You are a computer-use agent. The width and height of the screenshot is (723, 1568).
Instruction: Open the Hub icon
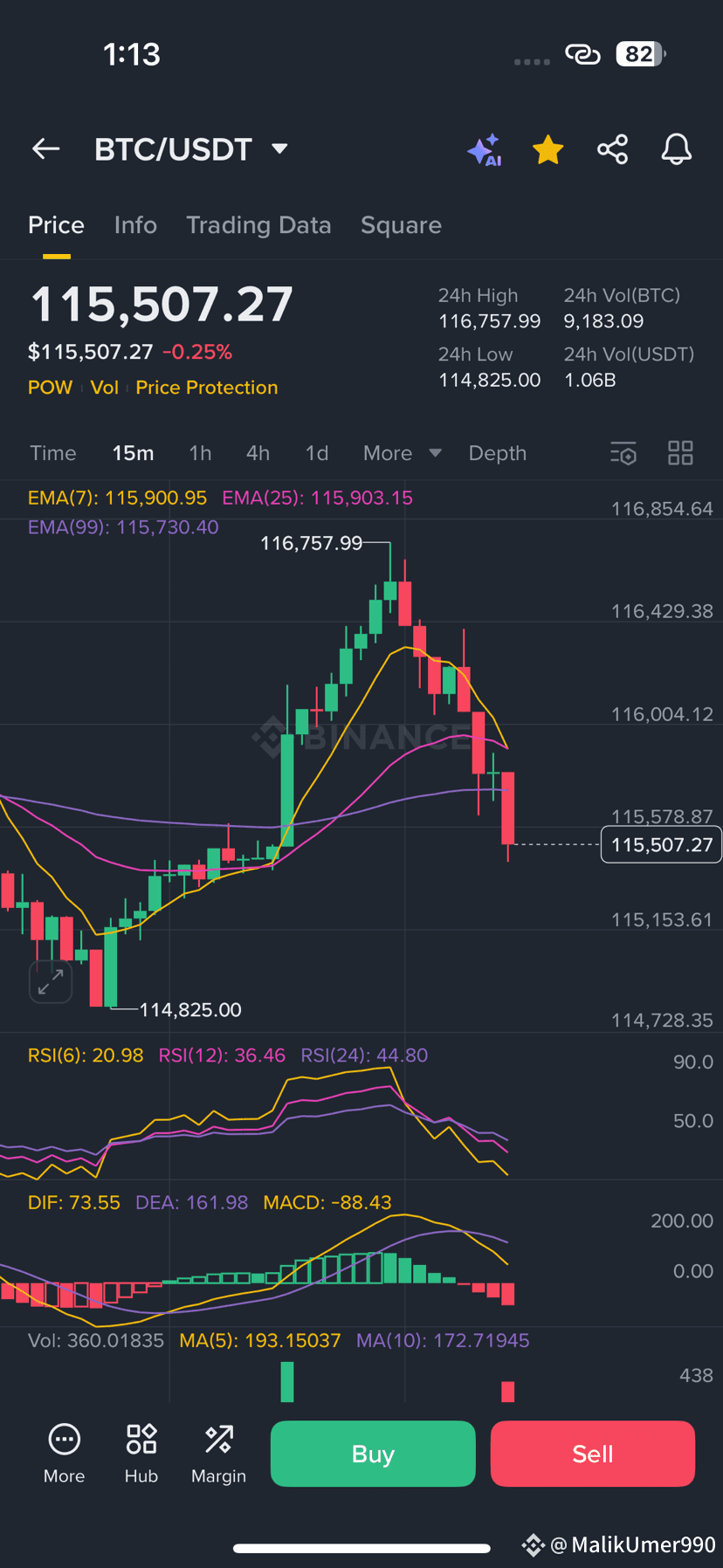(141, 1453)
